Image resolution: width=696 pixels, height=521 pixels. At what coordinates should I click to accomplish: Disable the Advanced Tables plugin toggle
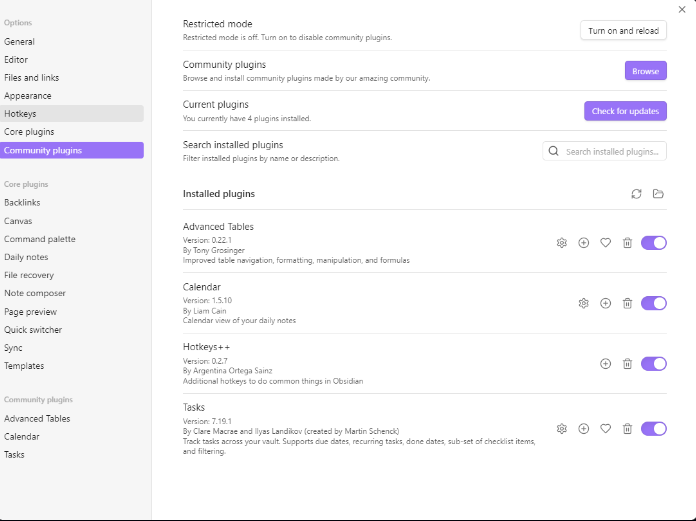pos(653,243)
